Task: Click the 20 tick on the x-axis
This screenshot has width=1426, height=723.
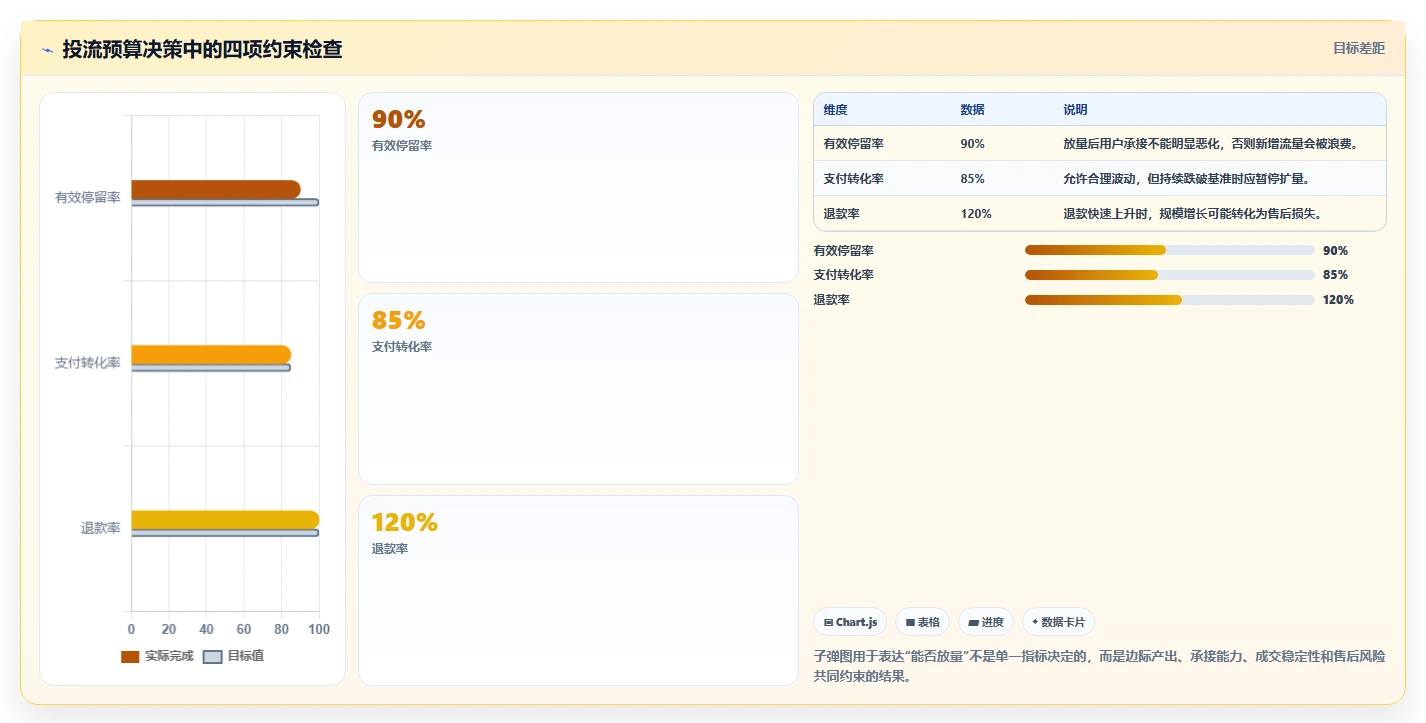Action: click(x=169, y=629)
